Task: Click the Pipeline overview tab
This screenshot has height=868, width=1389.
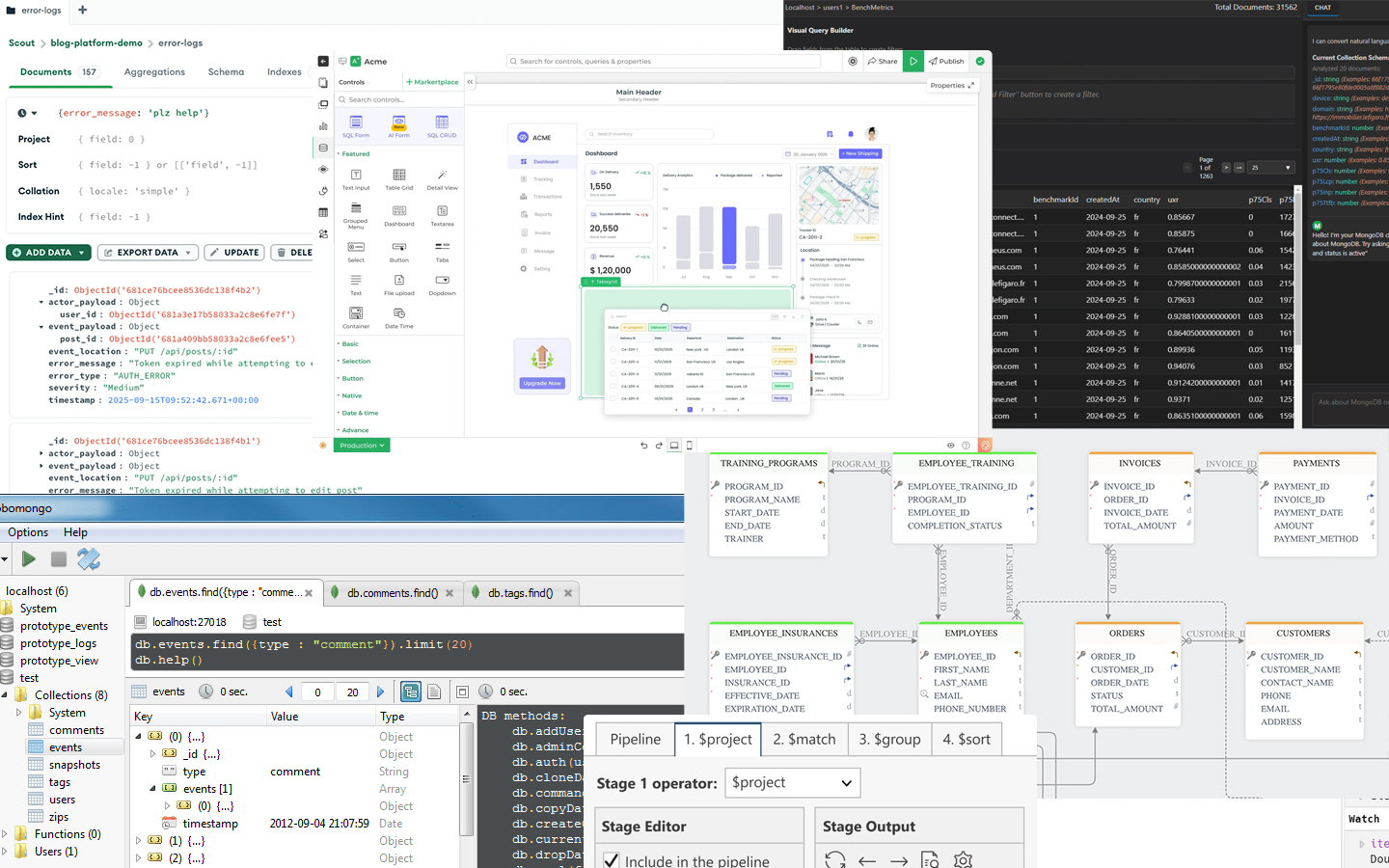Action: click(x=636, y=739)
